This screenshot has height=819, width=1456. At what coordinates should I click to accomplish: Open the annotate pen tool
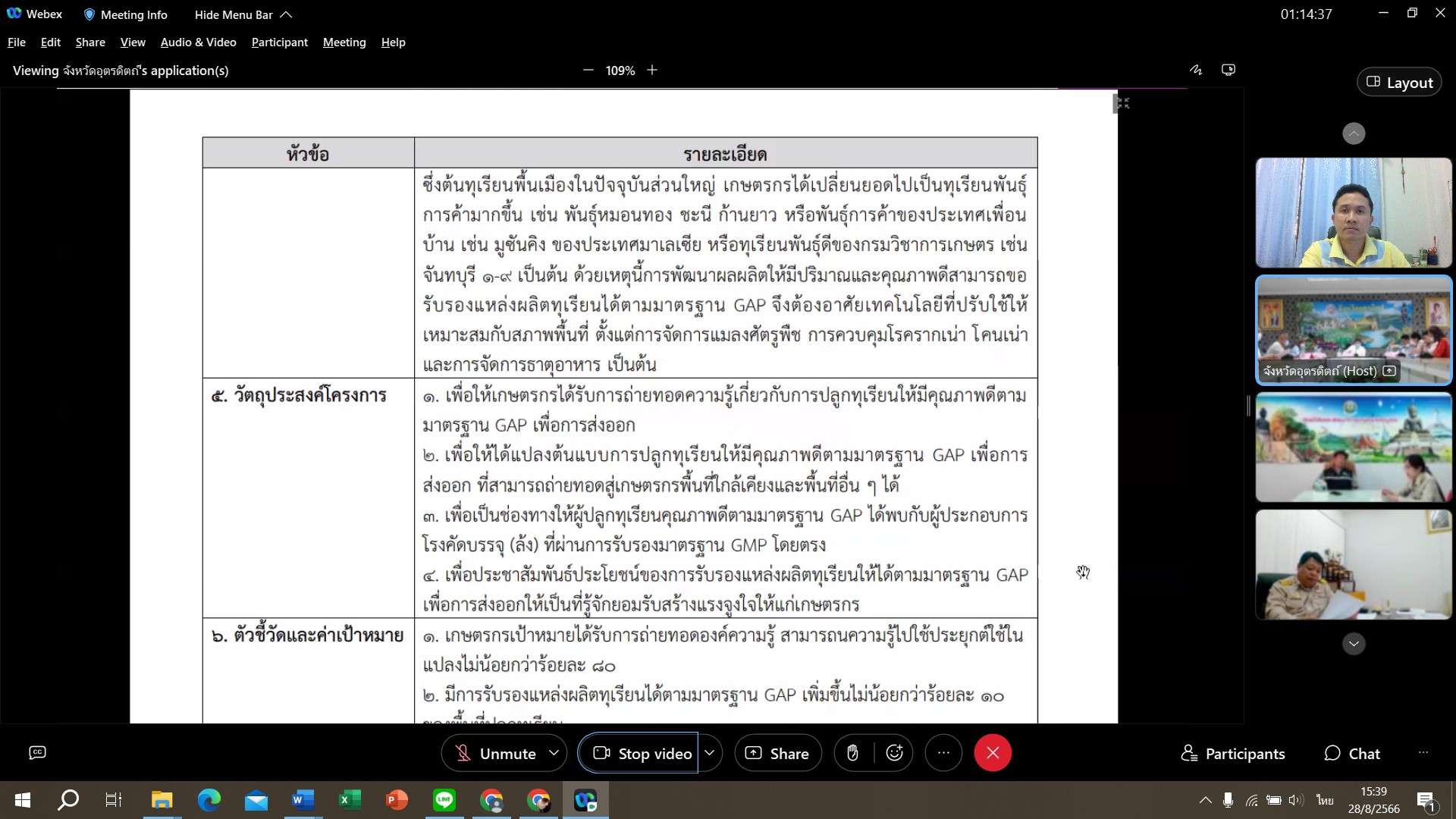coord(1196,70)
